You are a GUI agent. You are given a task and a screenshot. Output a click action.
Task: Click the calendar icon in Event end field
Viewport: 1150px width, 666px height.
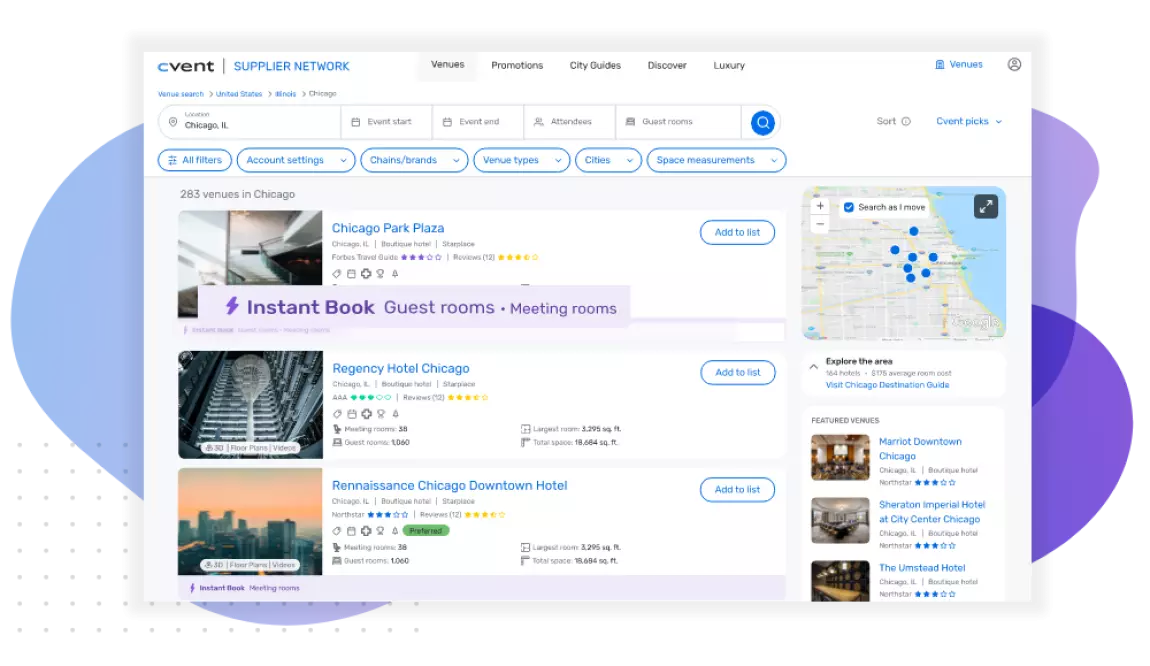447,122
